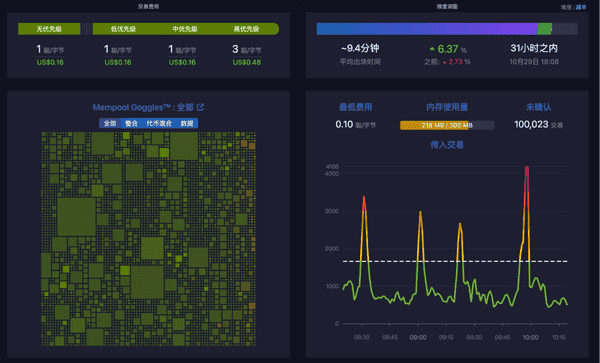Click the 100,023 unconfirmed transactions count

click(538, 124)
